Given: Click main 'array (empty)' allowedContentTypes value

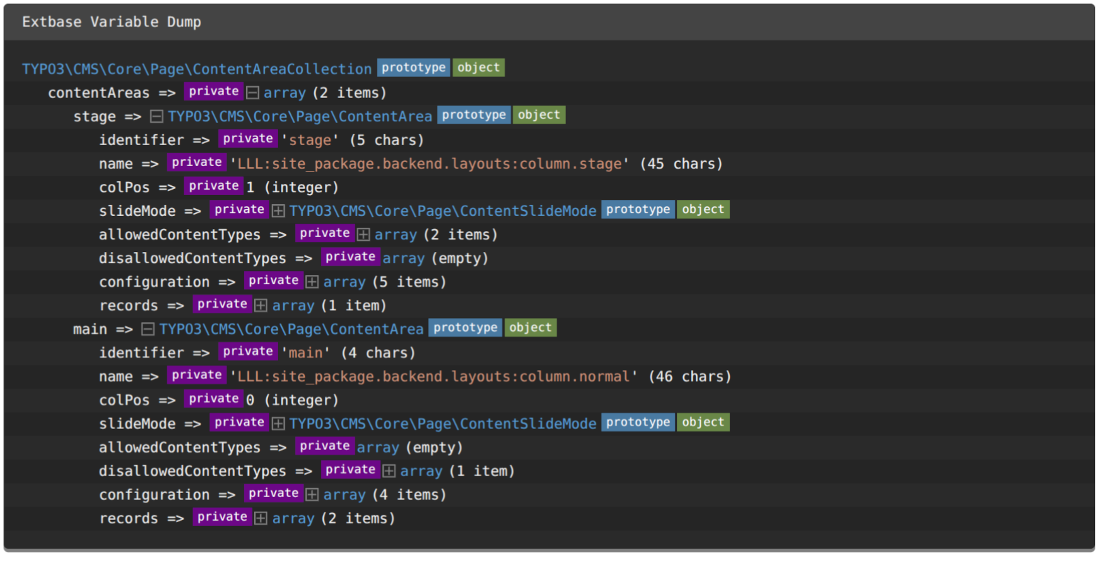Looking at the screenshot, I should 410,447.
